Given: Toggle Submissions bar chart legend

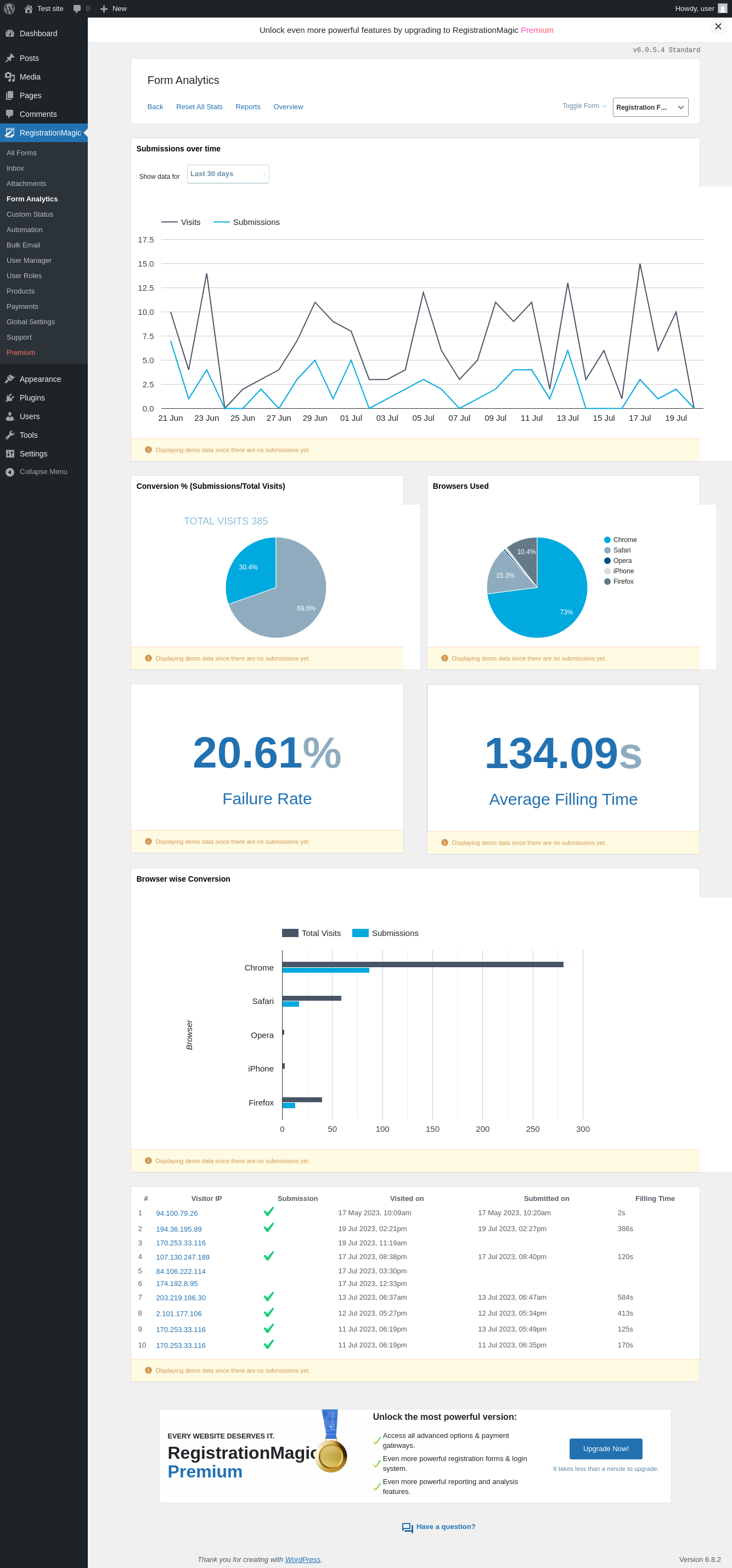Looking at the screenshot, I should pyautogui.click(x=386, y=933).
